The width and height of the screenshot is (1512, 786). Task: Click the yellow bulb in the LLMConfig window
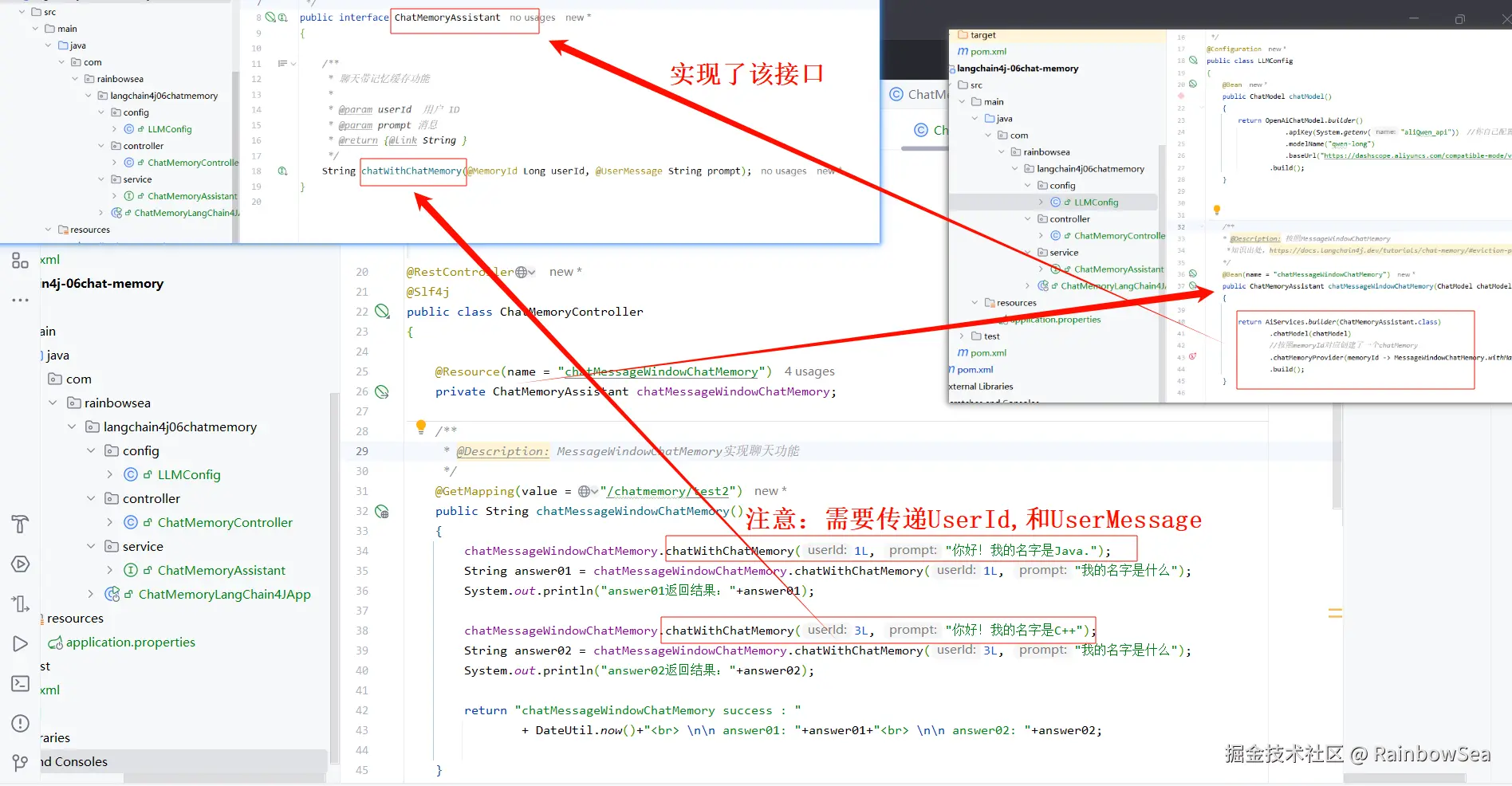1217,210
